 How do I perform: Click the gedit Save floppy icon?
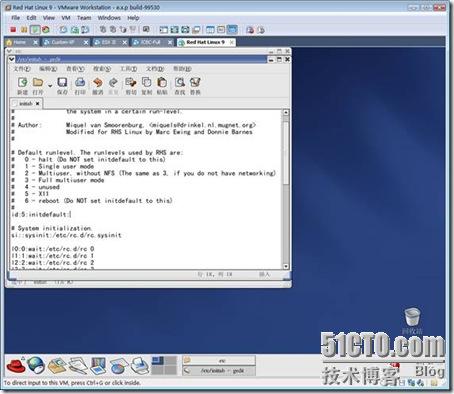click(62, 82)
